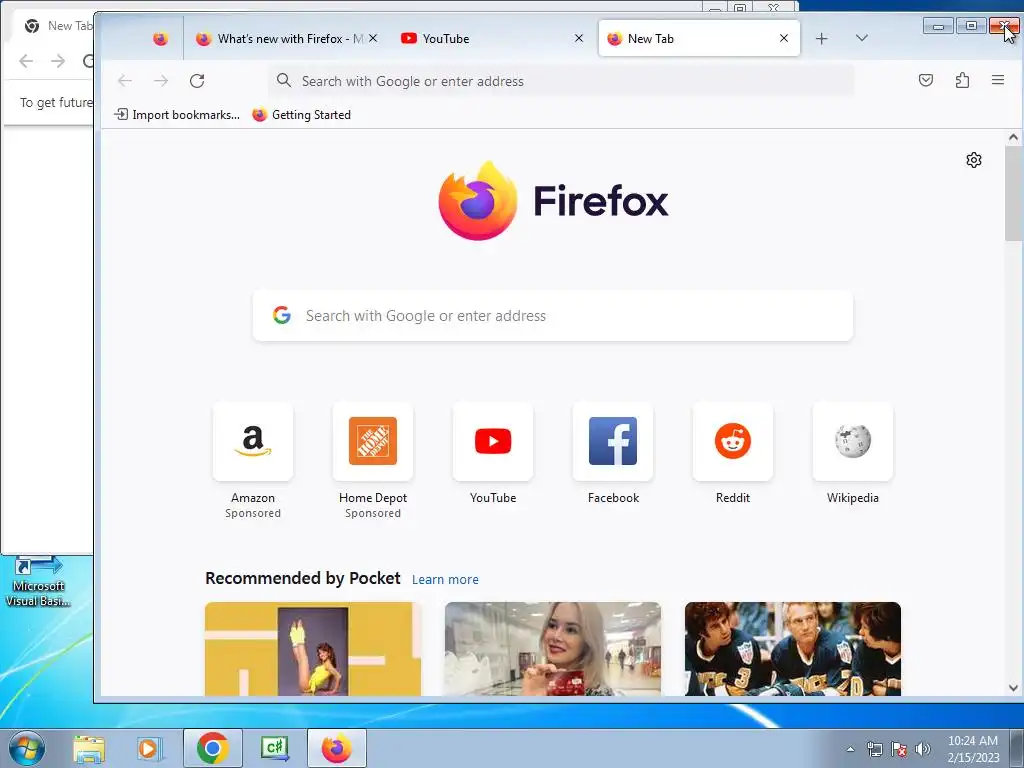Close the What's new with Firefox tab
The height and width of the screenshot is (768, 1024).
(373, 39)
